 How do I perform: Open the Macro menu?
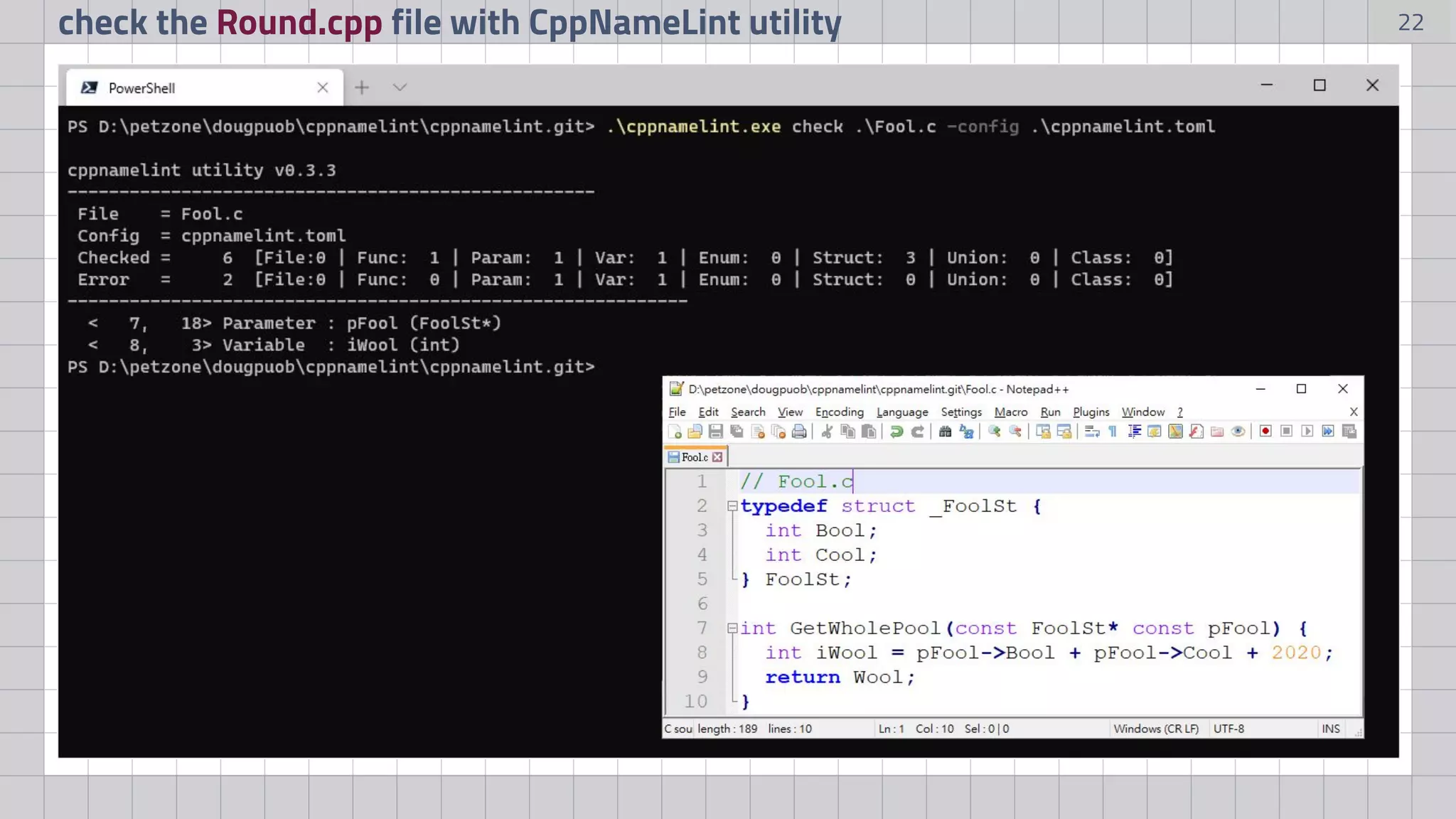point(1011,412)
